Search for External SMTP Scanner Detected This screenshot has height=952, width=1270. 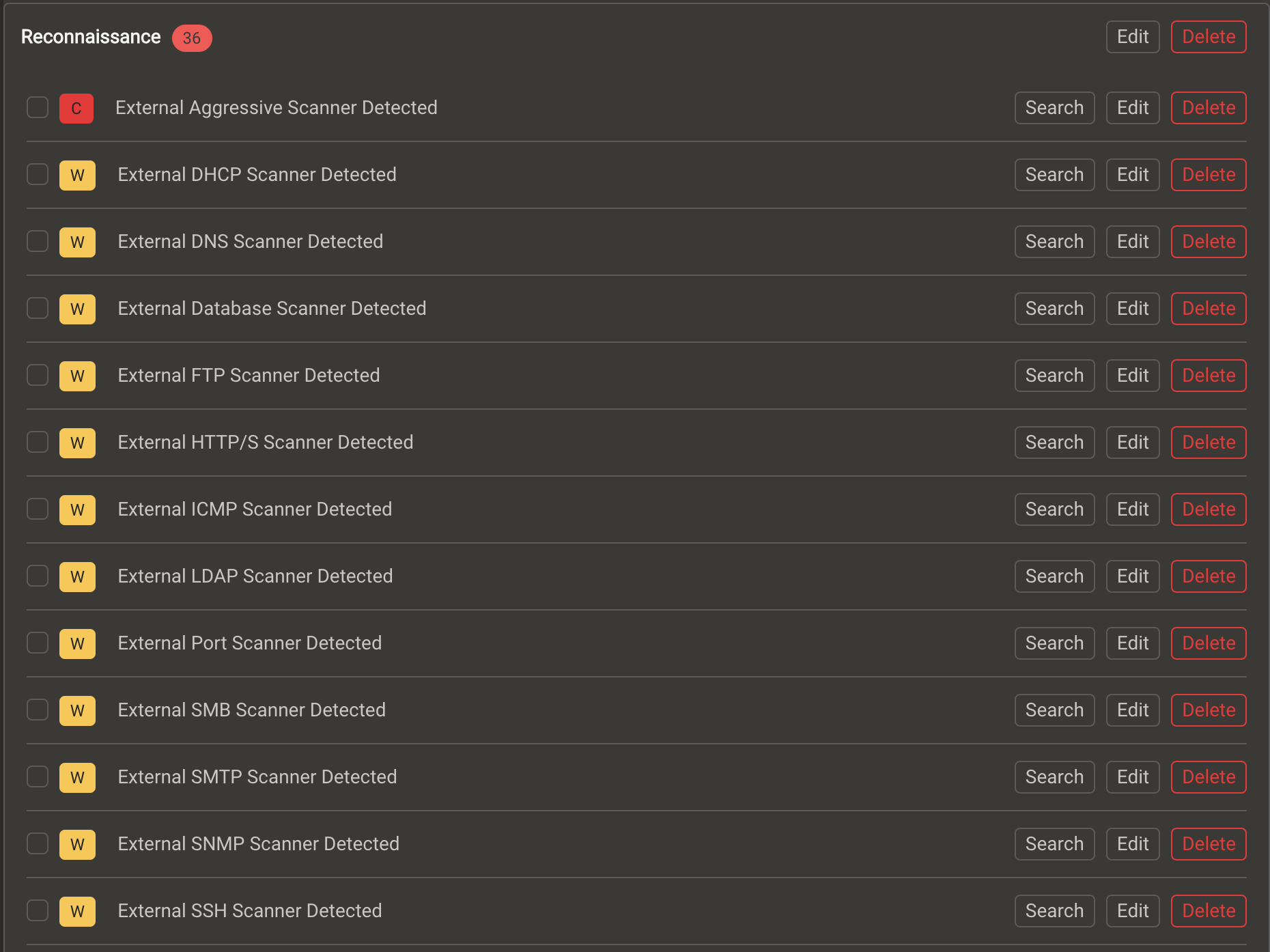coord(1054,777)
